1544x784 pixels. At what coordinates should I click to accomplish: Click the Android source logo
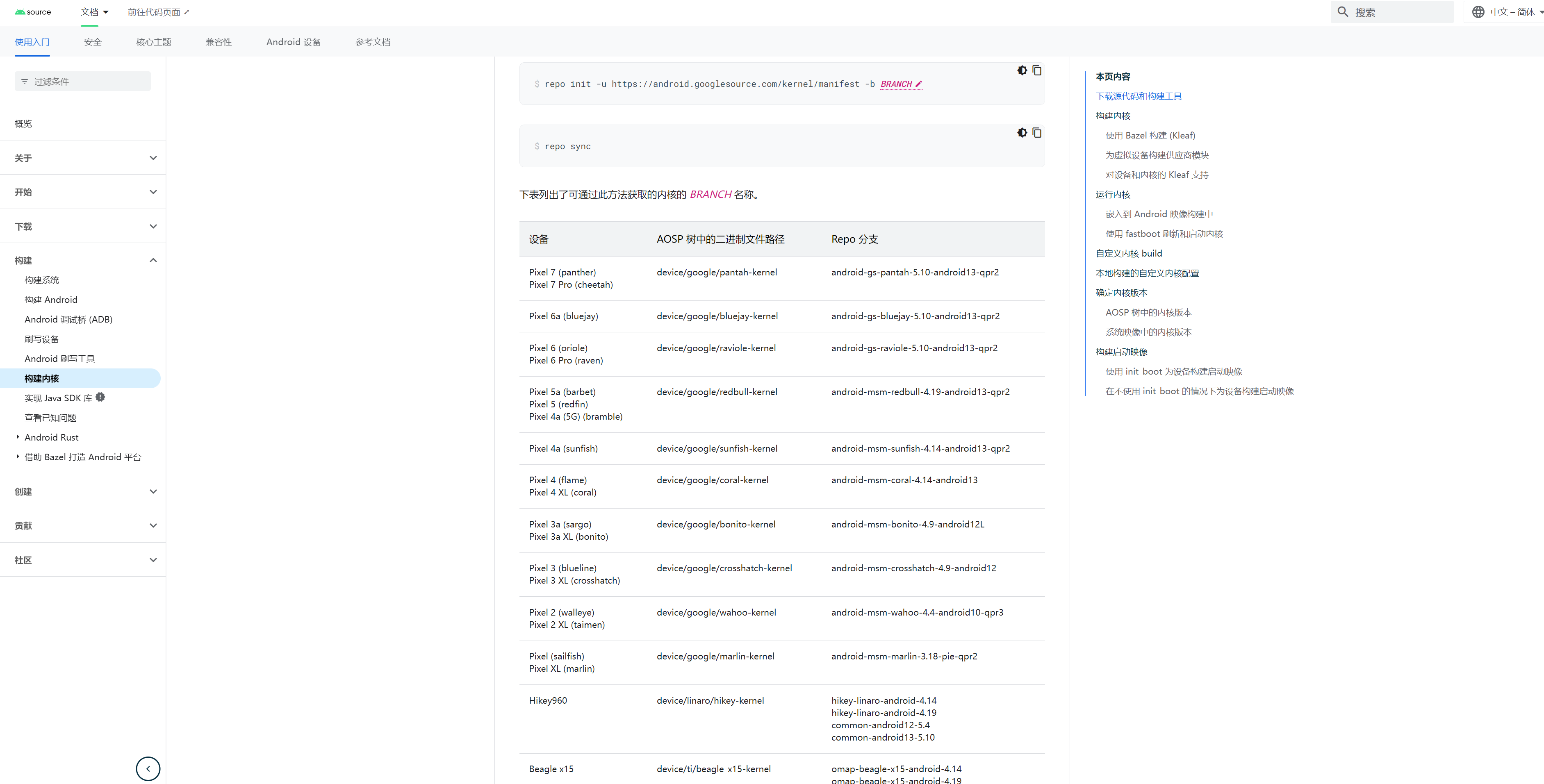(33, 12)
